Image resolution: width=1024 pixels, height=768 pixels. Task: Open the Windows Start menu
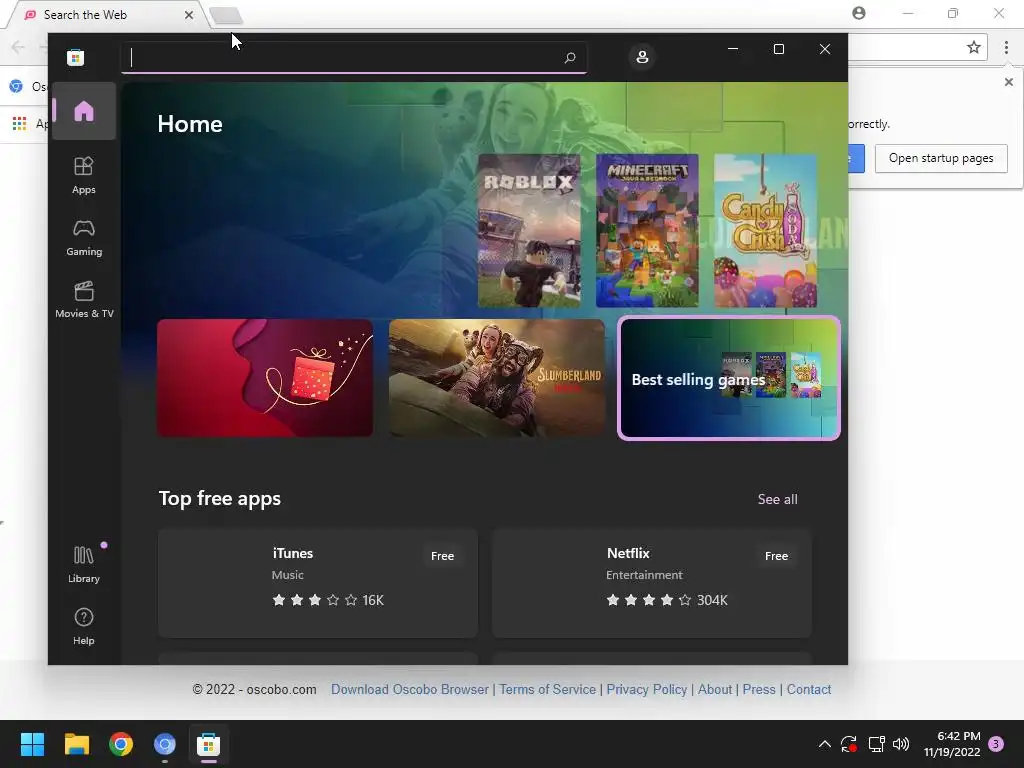click(x=32, y=744)
